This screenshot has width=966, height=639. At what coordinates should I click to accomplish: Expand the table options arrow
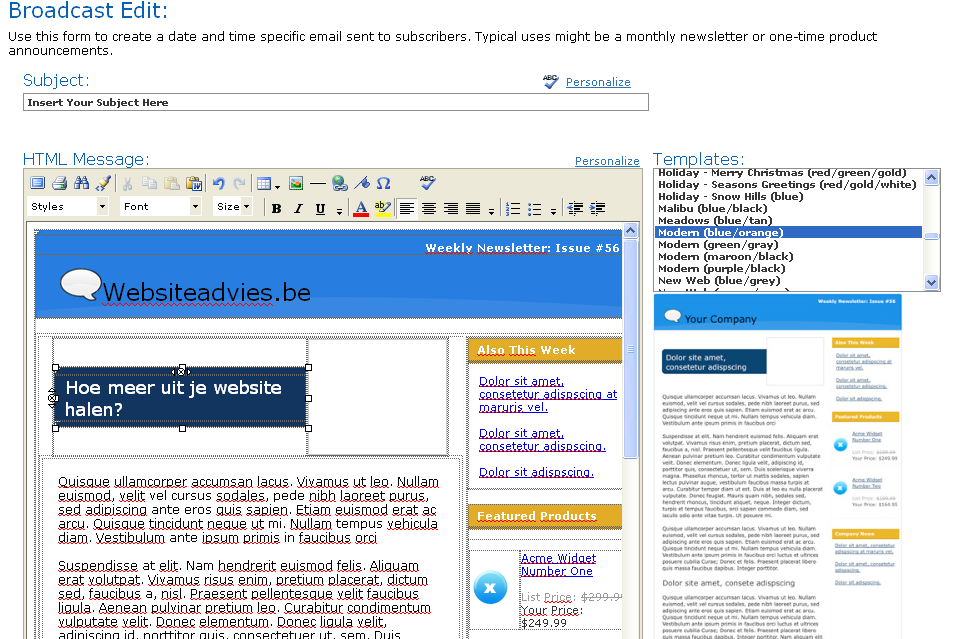coord(278,186)
